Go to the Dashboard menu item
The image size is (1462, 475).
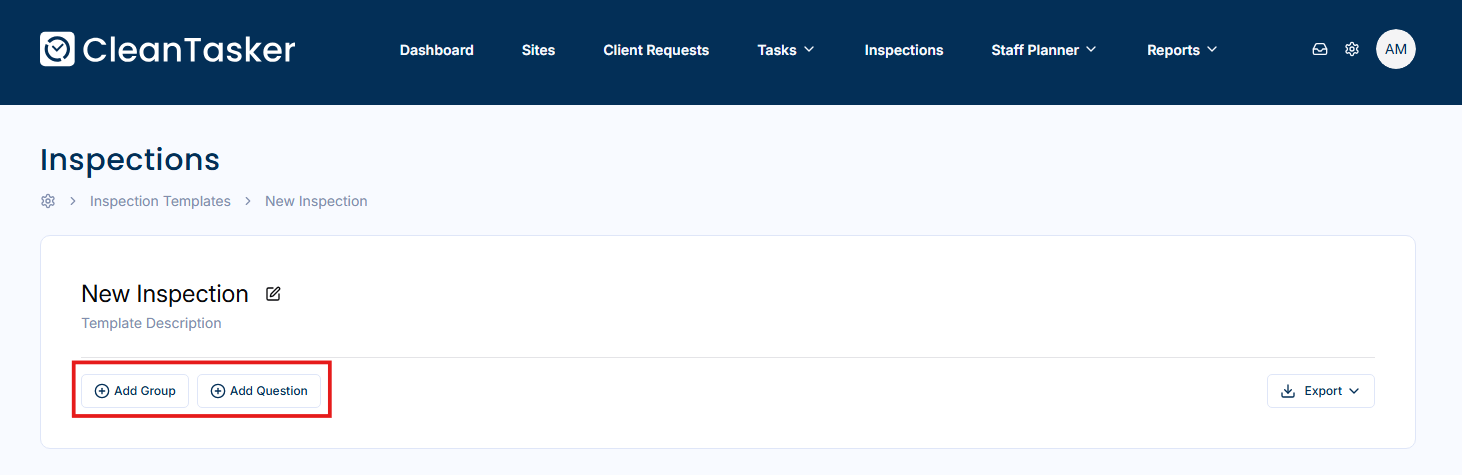437,50
